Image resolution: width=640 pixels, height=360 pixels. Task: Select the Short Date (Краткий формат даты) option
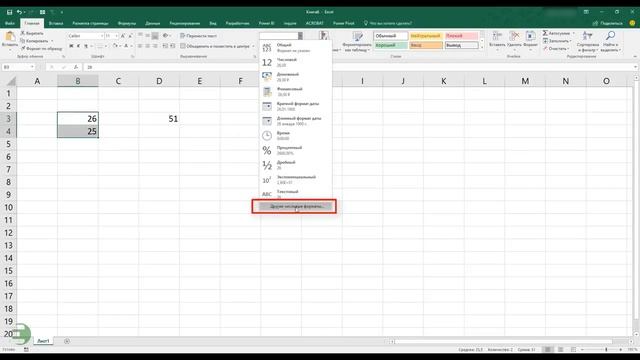pos(296,107)
